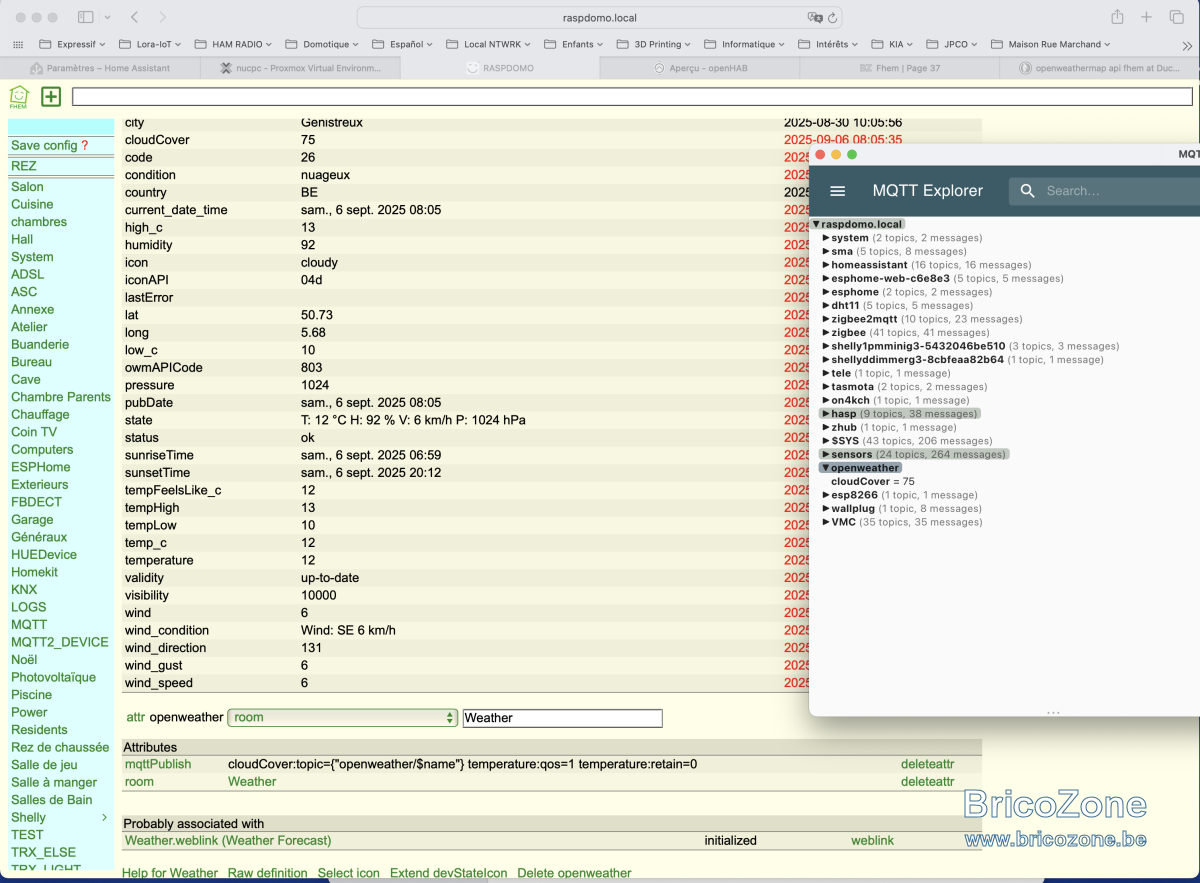Open the Weather.weblink device link

coord(227,841)
